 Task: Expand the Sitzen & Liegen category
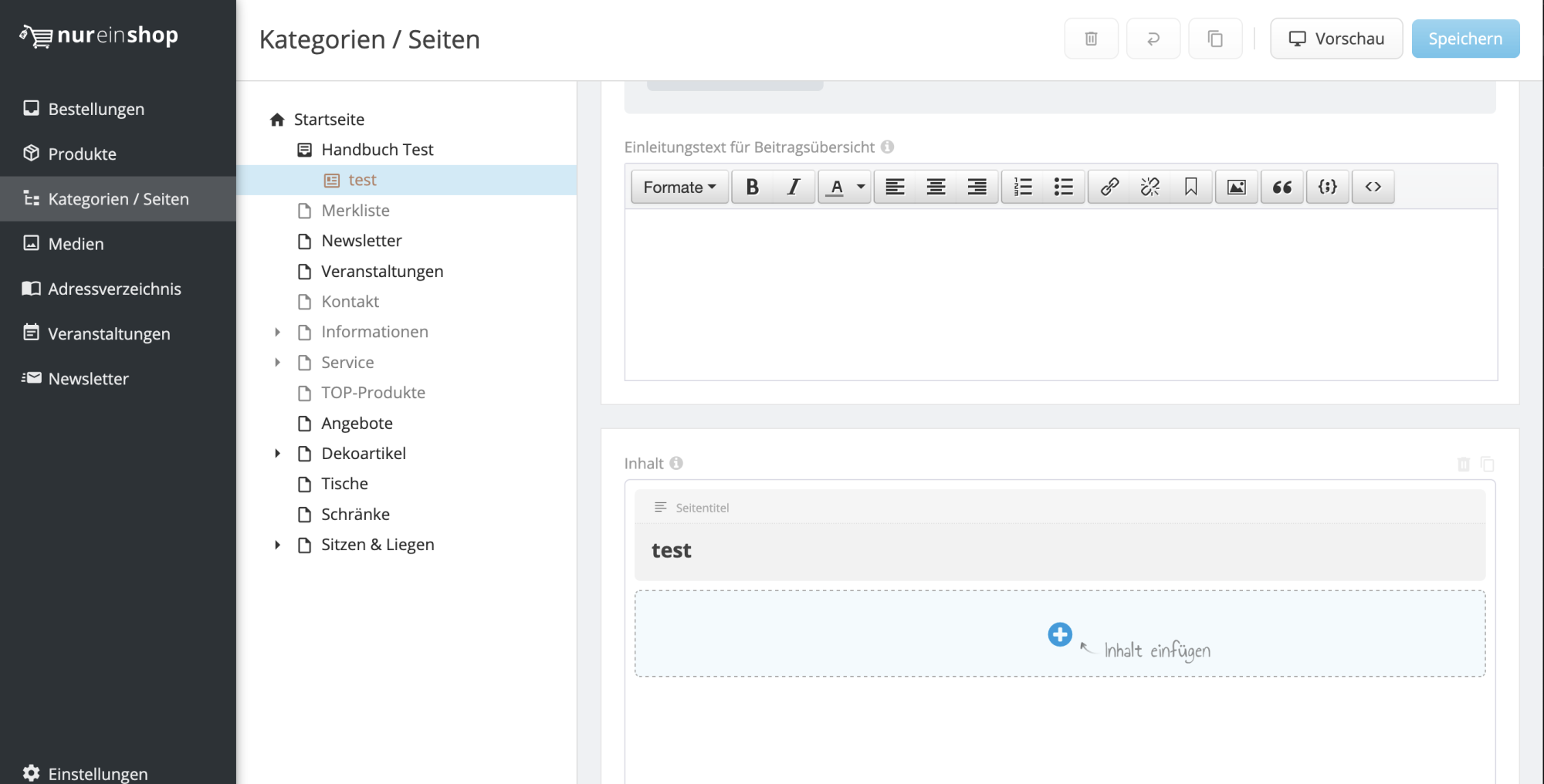[x=277, y=545]
